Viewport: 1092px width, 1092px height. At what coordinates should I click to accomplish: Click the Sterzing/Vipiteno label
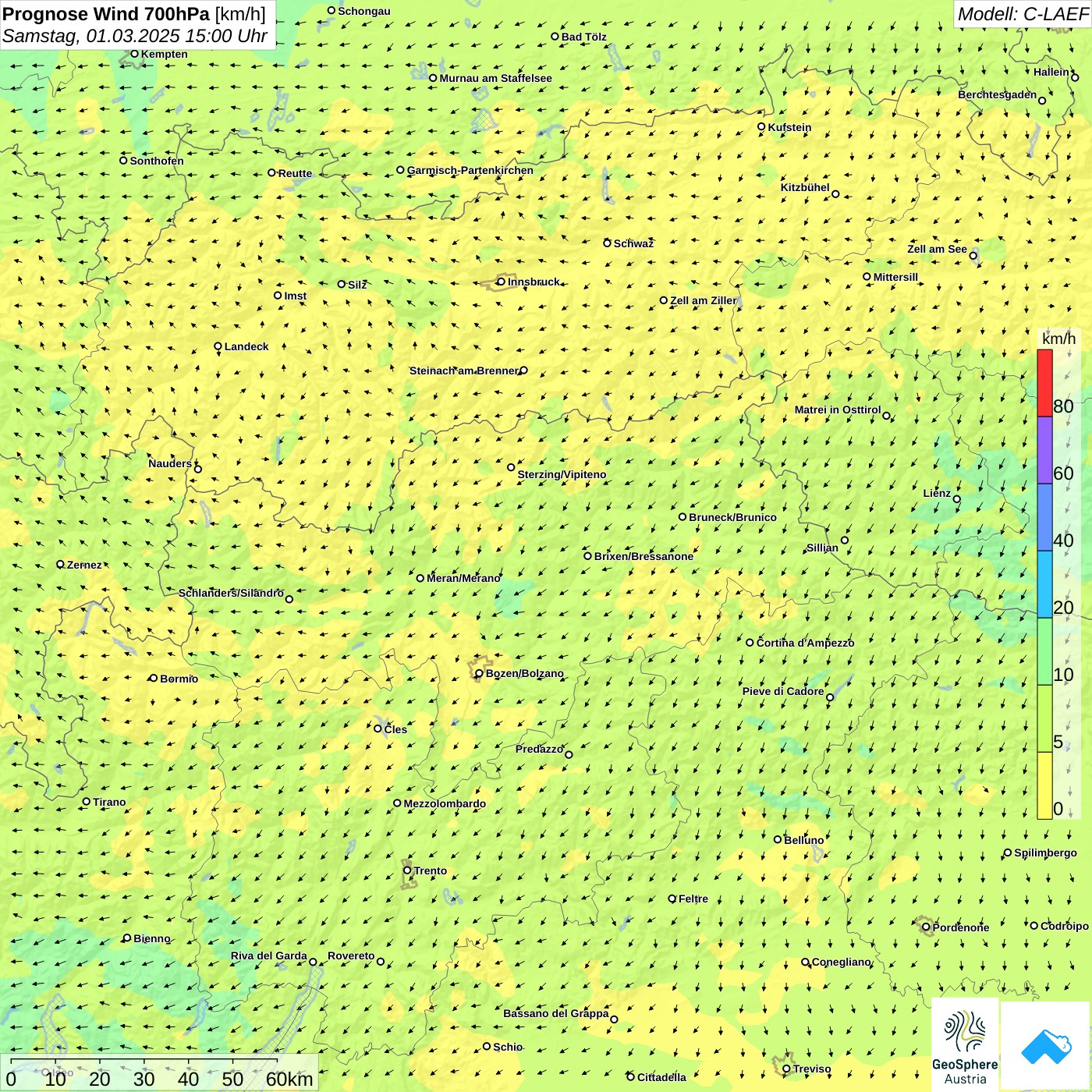[562, 474]
